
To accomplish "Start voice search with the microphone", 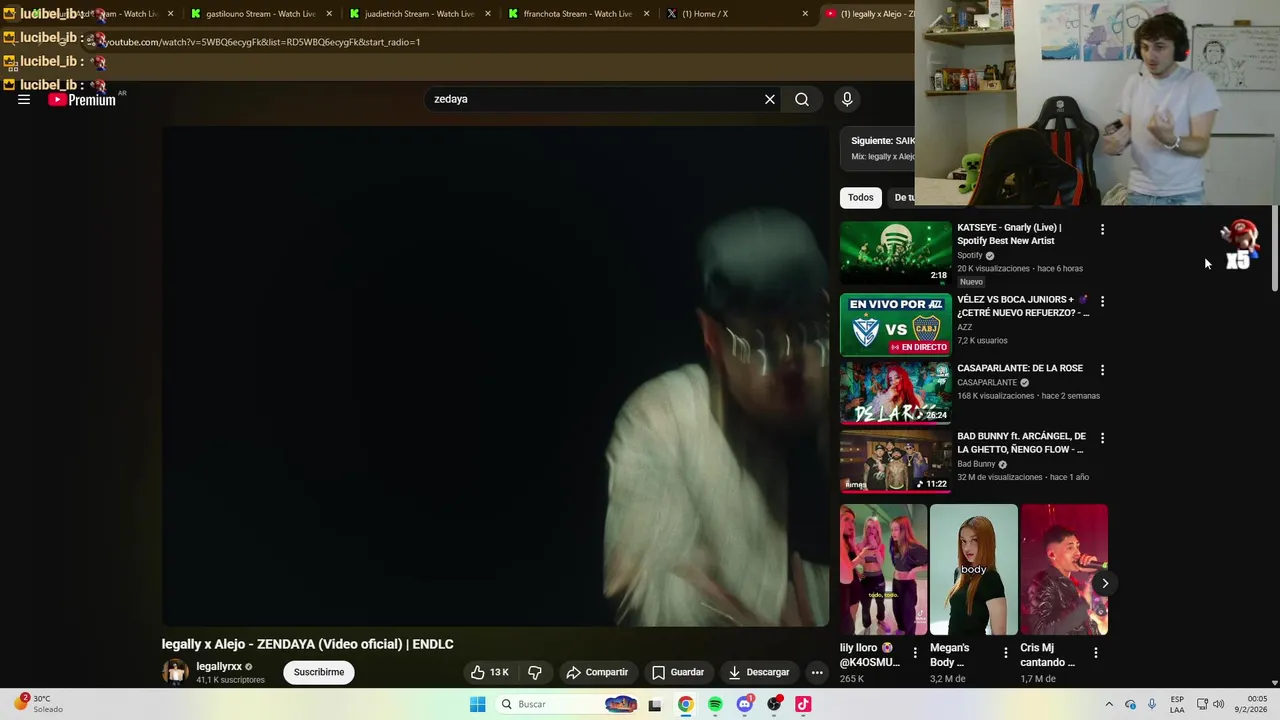I will (x=847, y=99).
